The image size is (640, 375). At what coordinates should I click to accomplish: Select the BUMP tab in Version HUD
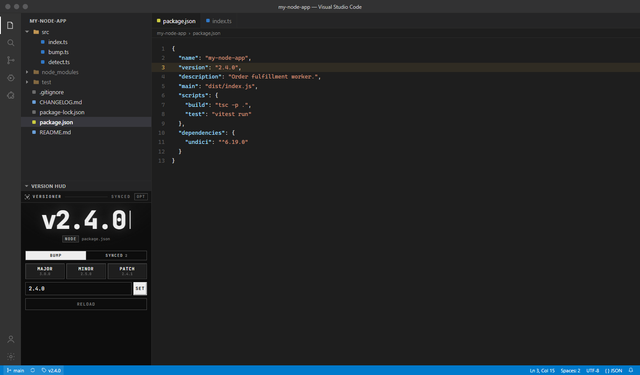click(x=56, y=255)
